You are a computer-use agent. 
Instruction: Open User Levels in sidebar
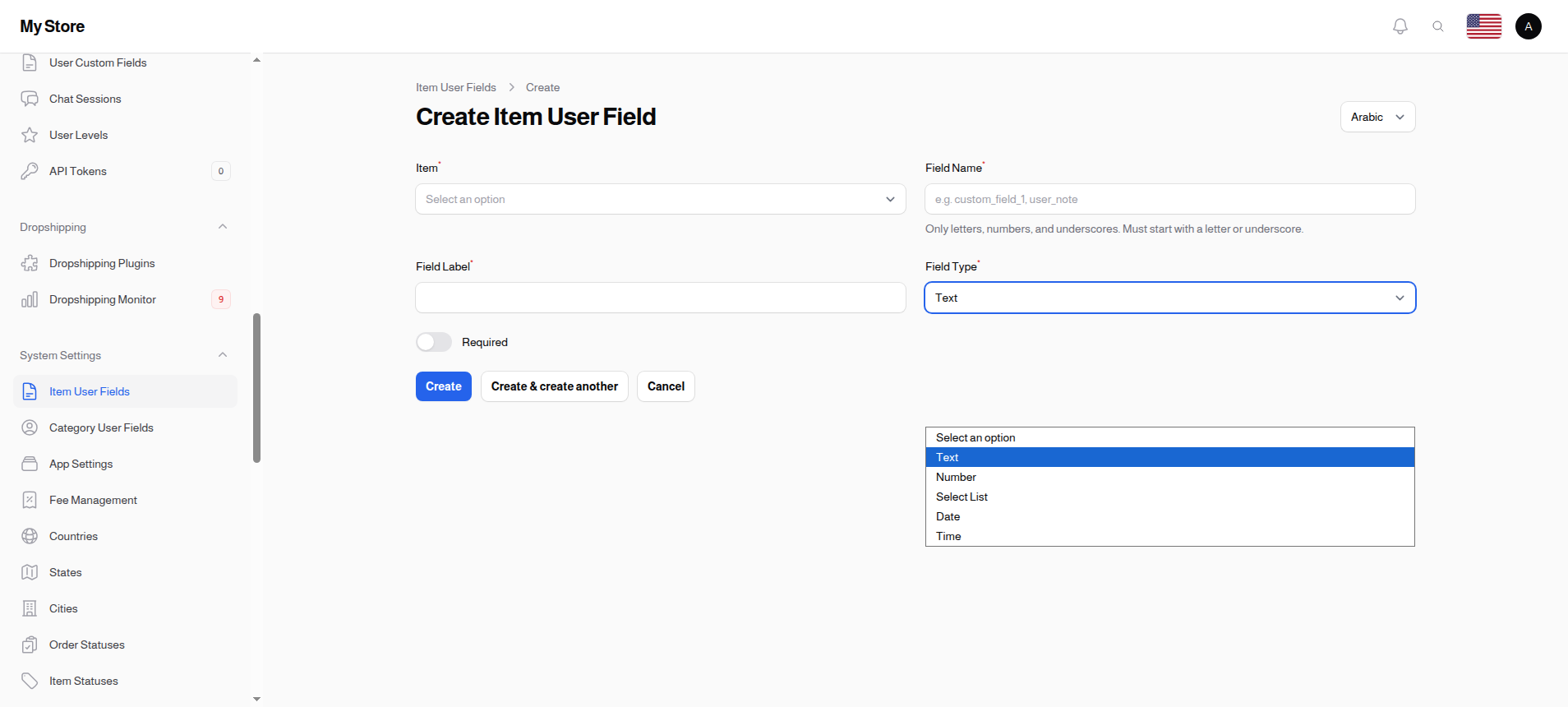point(125,135)
